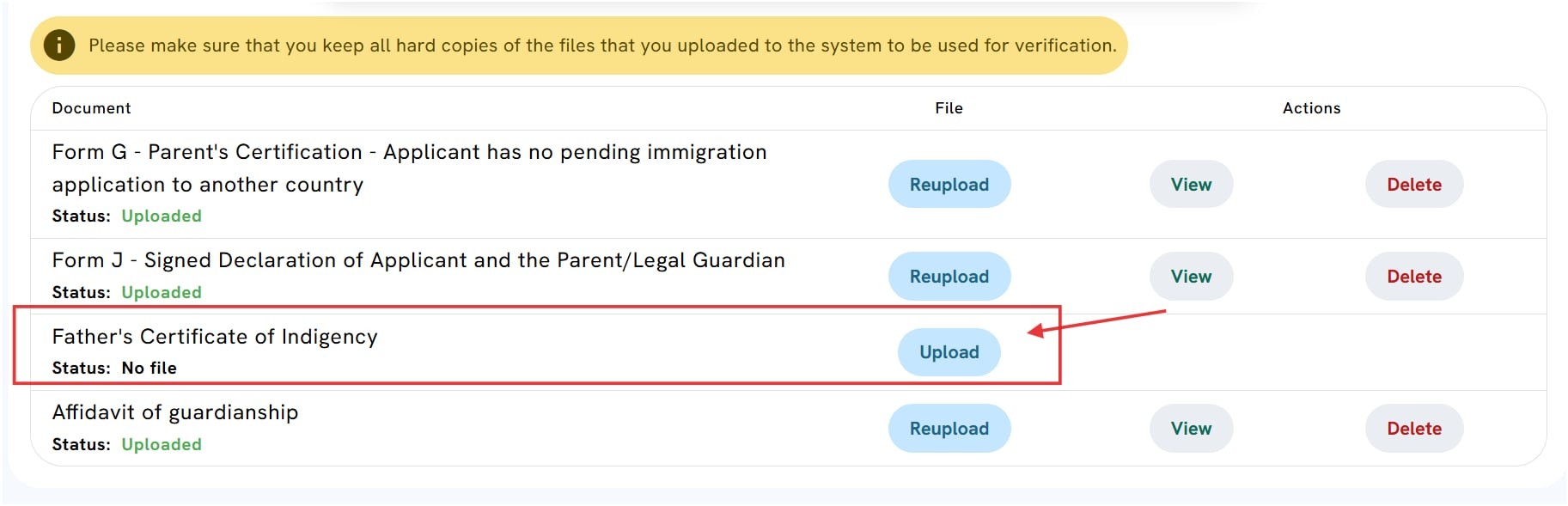Viewport: 1568px width, 506px height.
Task: Select the File column header
Action: pos(949,108)
